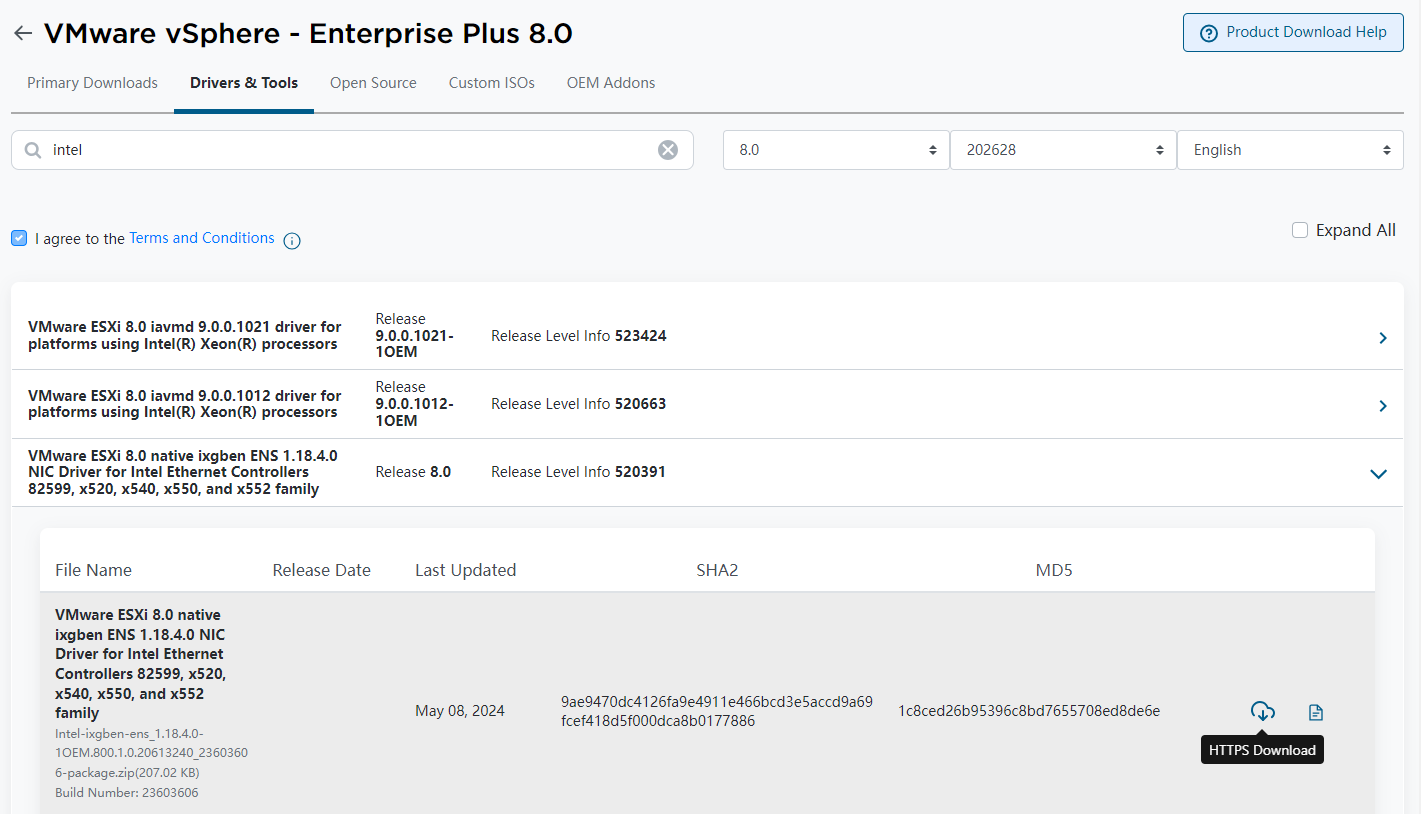Image resolution: width=1421 pixels, height=814 pixels.
Task: Click the SHA2 column header
Action: coord(717,570)
